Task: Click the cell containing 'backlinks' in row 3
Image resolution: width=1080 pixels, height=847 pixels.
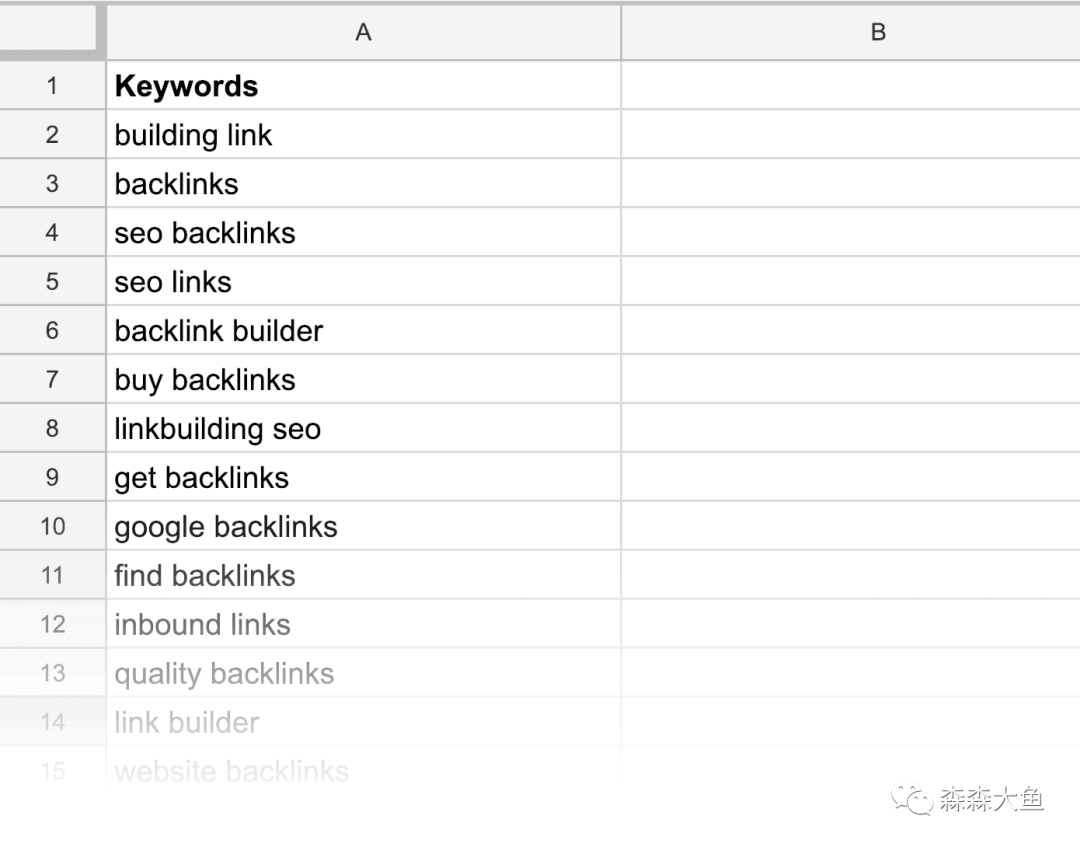Action: click(x=363, y=184)
